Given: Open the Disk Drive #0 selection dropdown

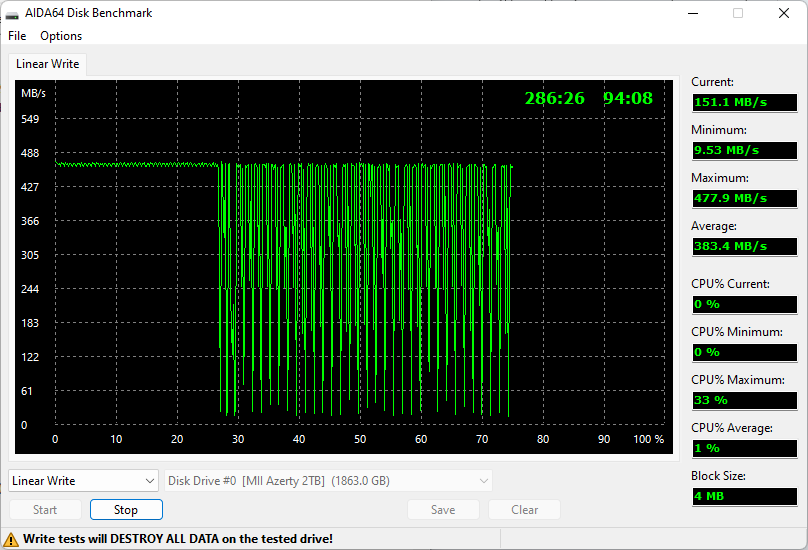Looking at the screenshot, I should tap(328, 481).
